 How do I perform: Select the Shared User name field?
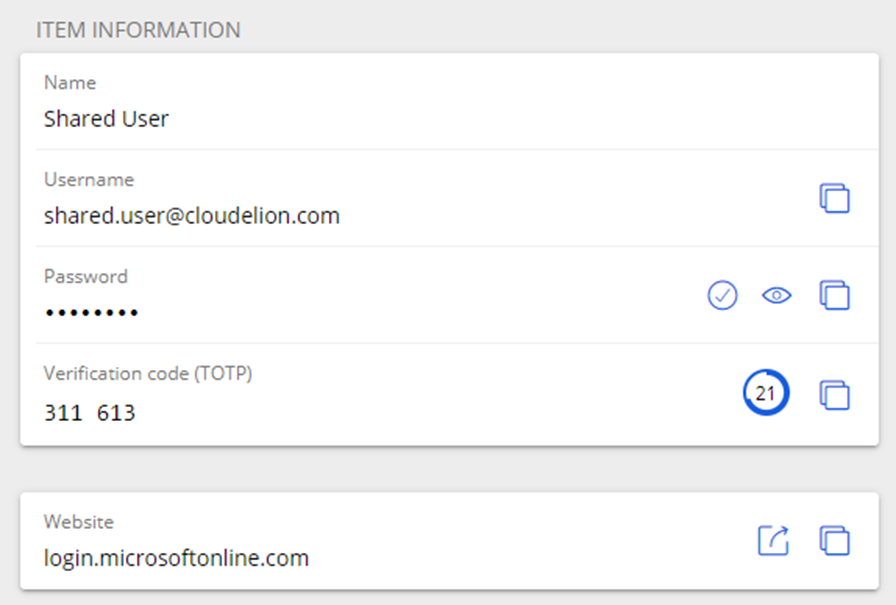click(x=449, y=102)
